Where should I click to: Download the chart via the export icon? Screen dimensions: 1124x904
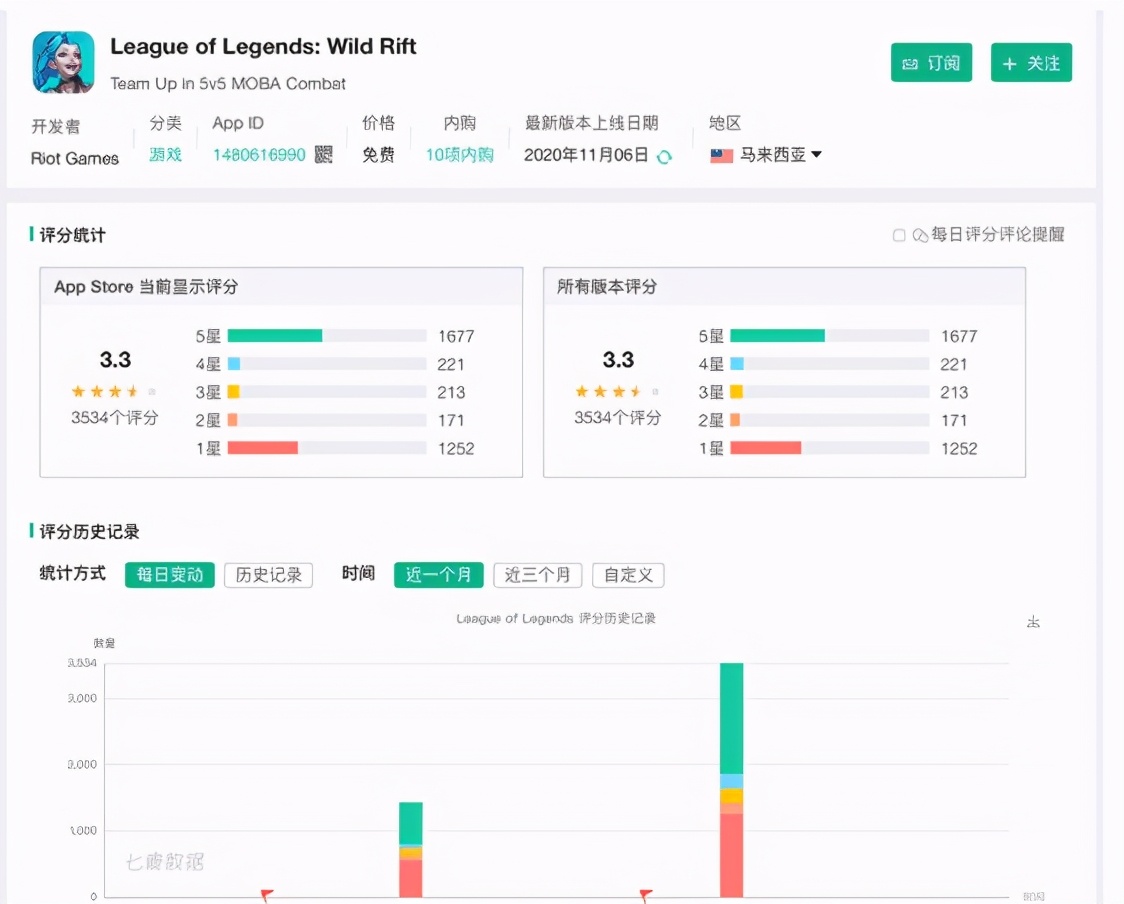[x=1033, y=622]
